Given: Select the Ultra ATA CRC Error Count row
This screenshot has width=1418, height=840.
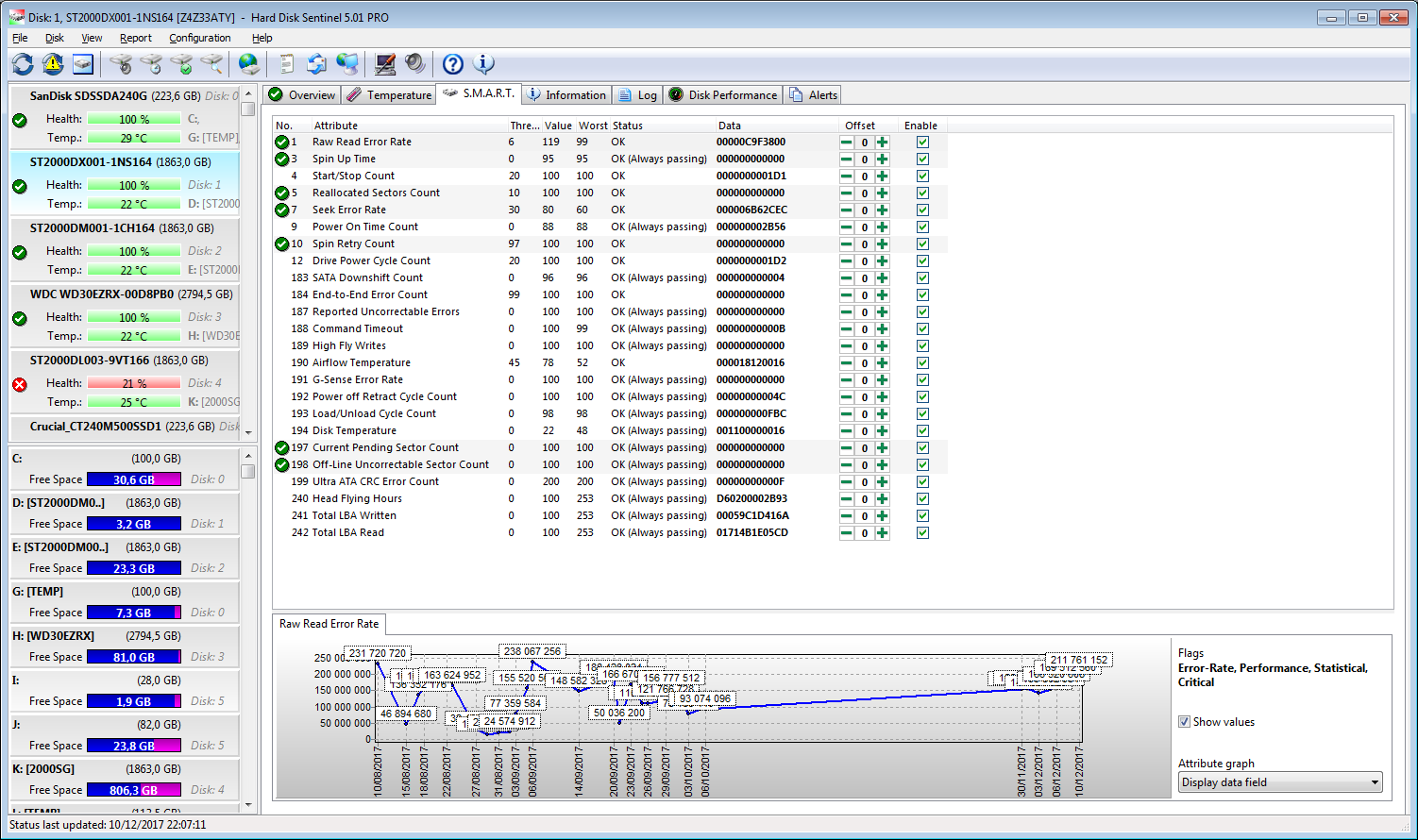Looking at the screenshot, I should (x=610, y=482).
